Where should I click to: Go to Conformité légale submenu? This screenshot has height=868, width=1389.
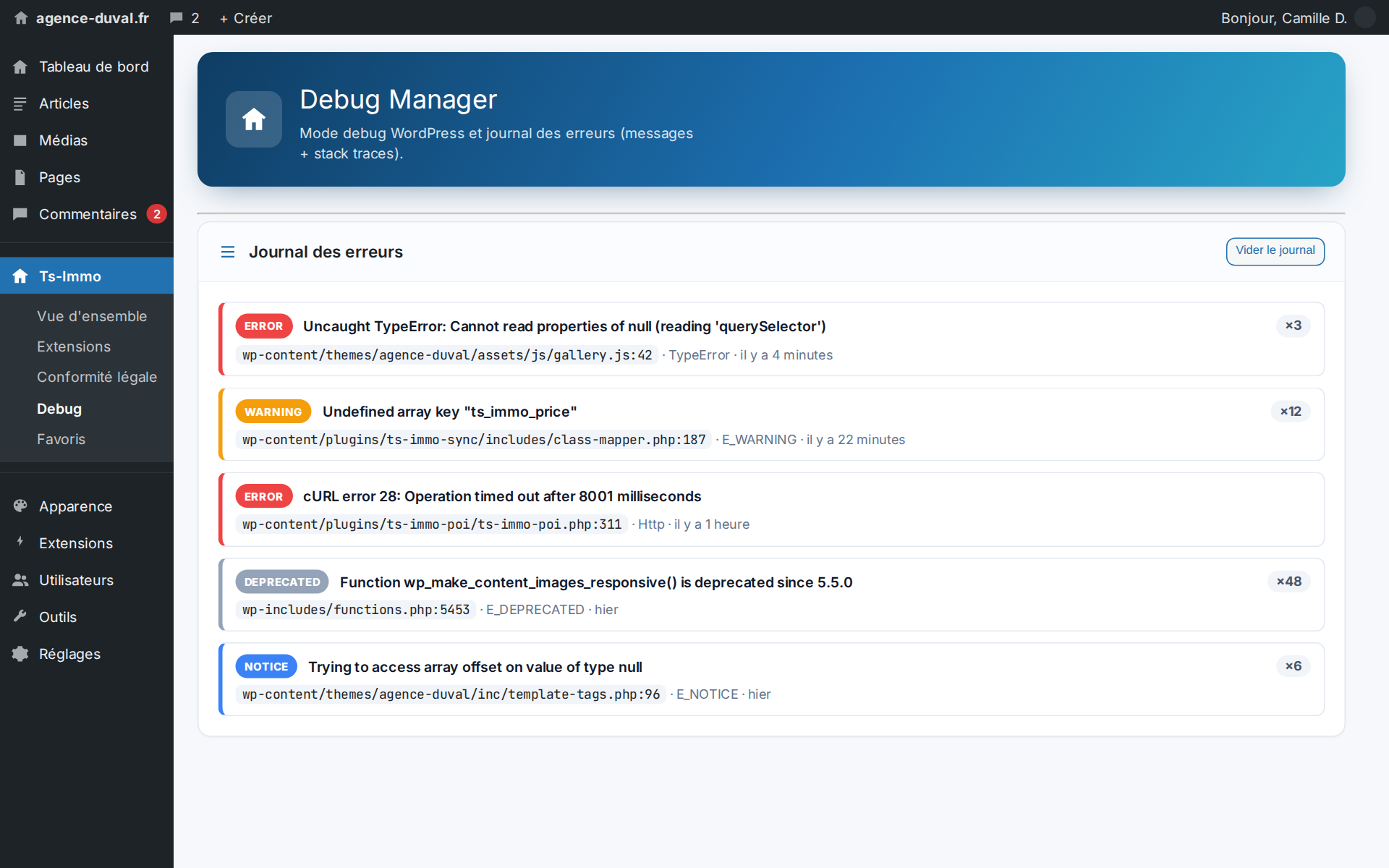(x=97, y=377)
